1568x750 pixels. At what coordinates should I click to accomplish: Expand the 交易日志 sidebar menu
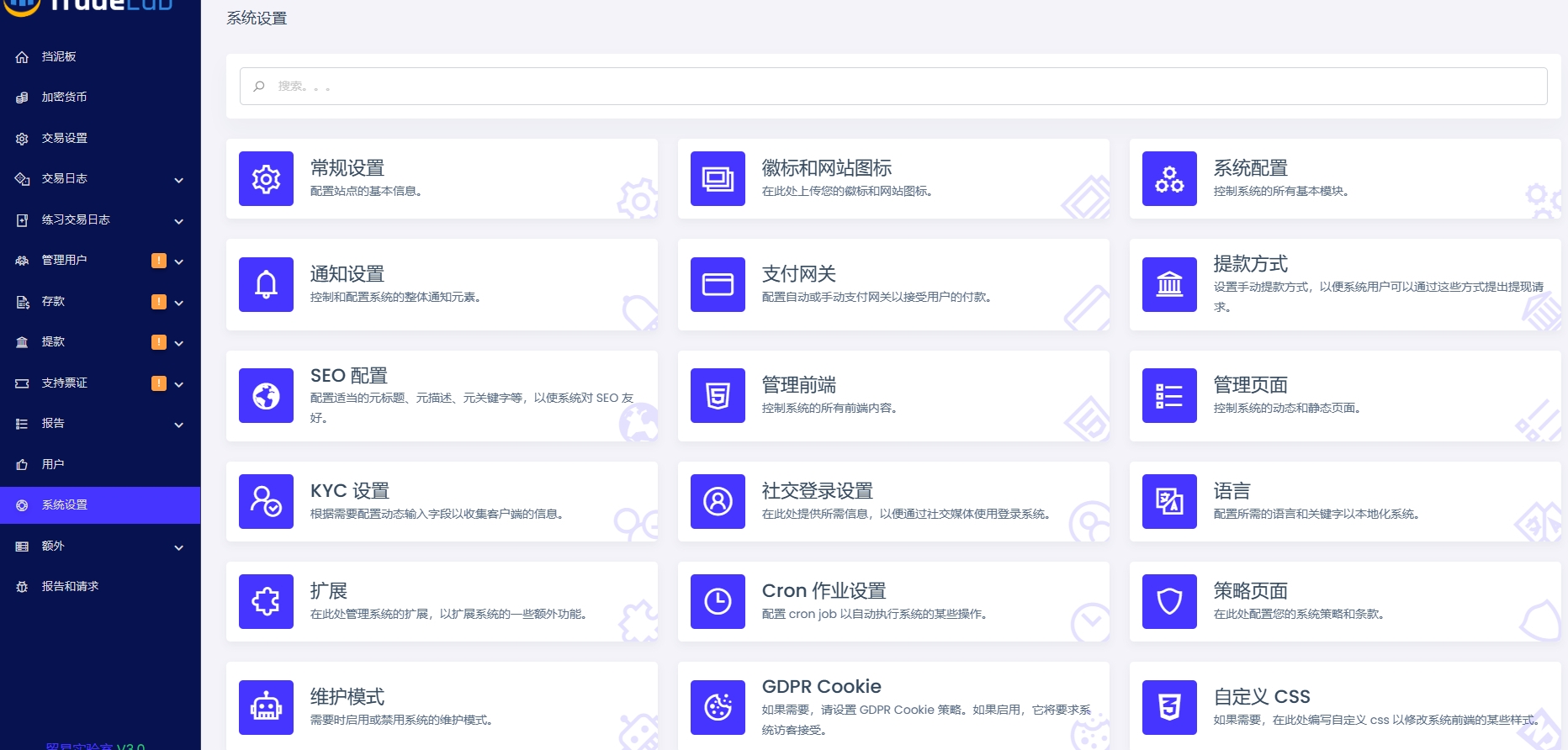[x=178, y=180]
